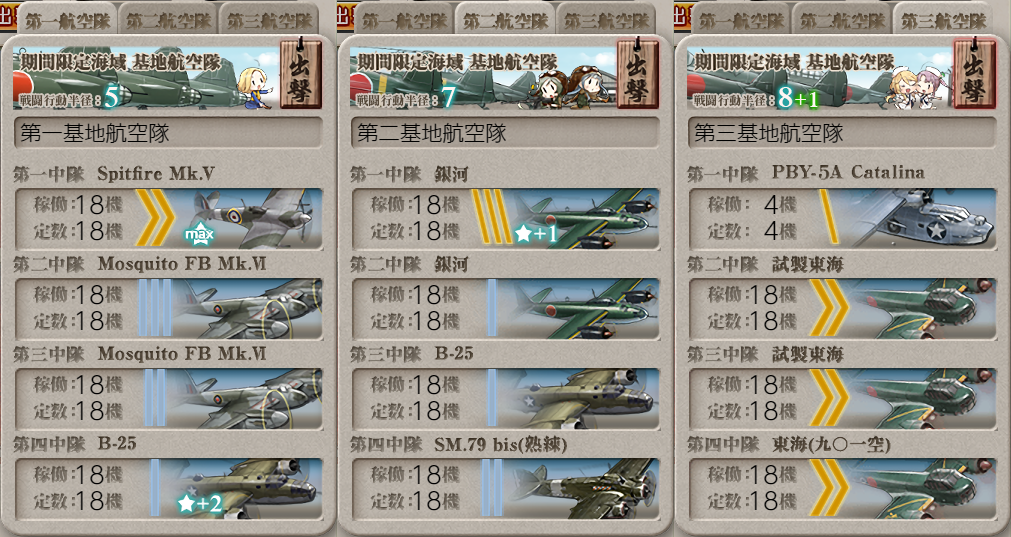The image size is (1011, 537).
Task: Toggle the second air corps 出撃 tag
Action: coord(637,73)
